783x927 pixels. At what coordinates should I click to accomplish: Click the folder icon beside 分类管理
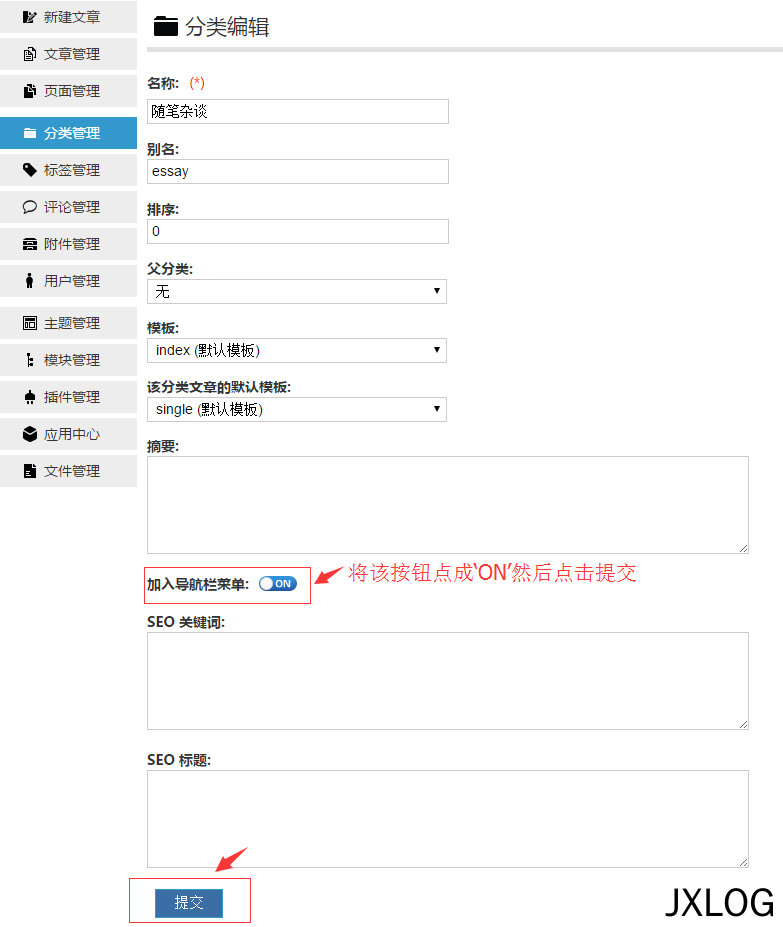[30, 133]
